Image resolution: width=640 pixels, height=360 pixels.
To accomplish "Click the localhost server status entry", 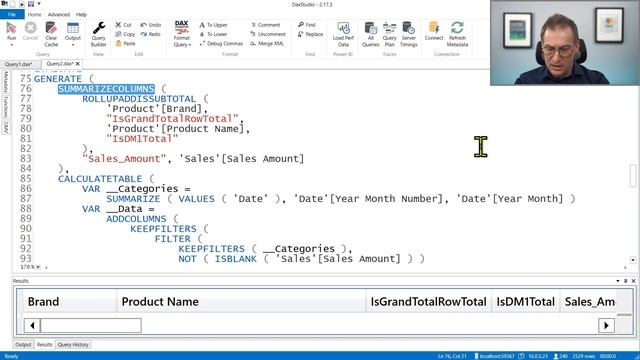I will (494, 356).
